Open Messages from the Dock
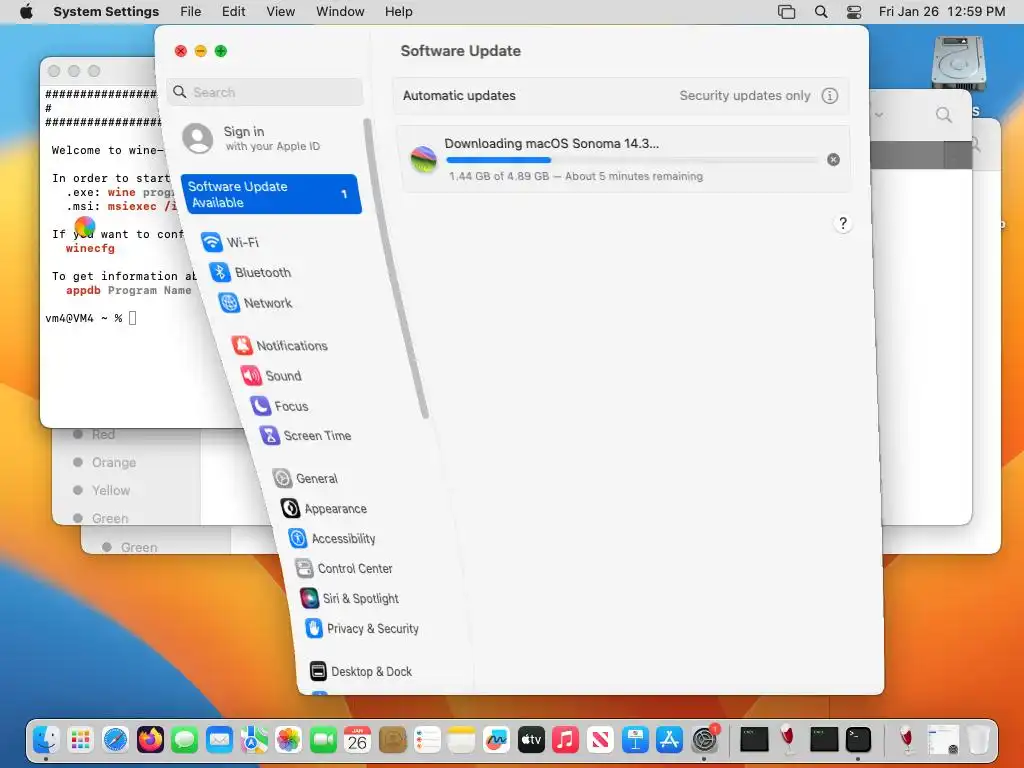This screenshot has height=768, width=1024. pyautogui.click(x=185, y=740)
